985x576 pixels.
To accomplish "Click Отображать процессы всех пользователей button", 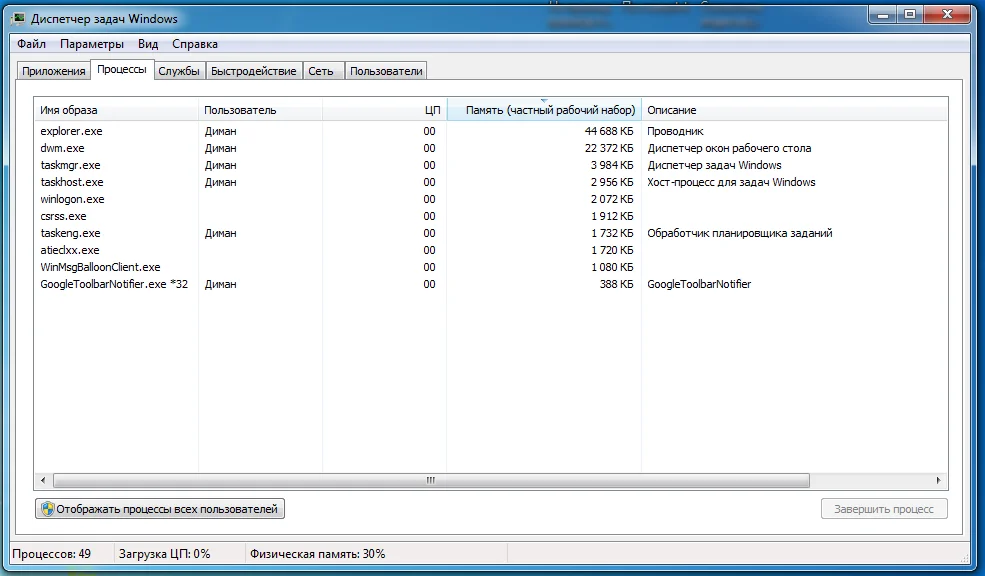I will coord(160,509).
